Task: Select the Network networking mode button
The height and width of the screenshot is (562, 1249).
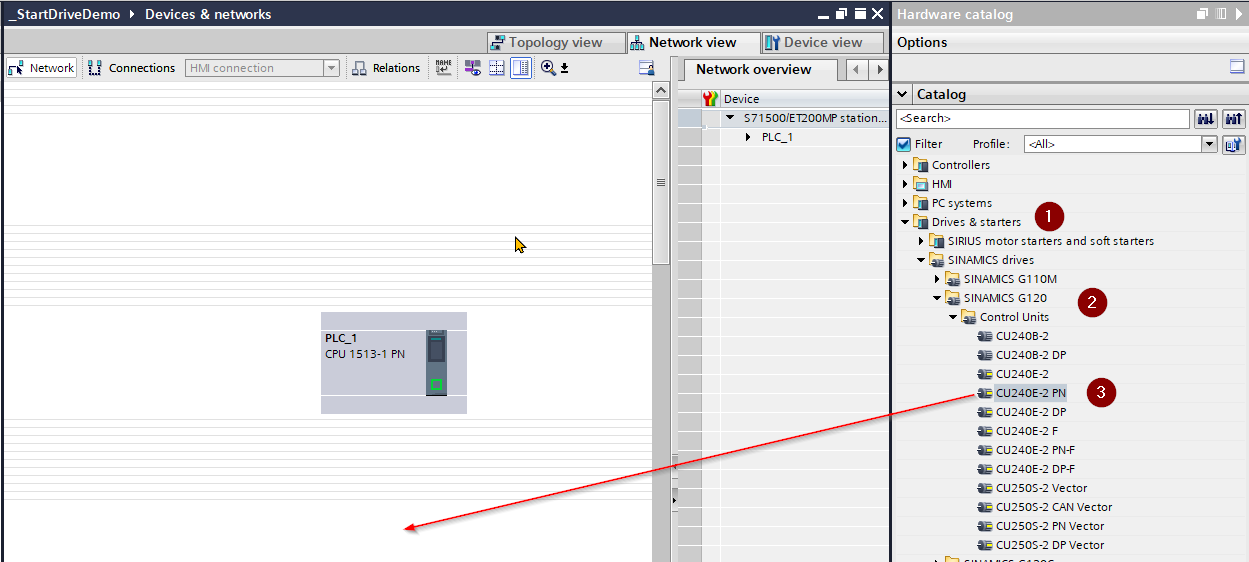Action: pyautogui.click(x=41, y=68)
